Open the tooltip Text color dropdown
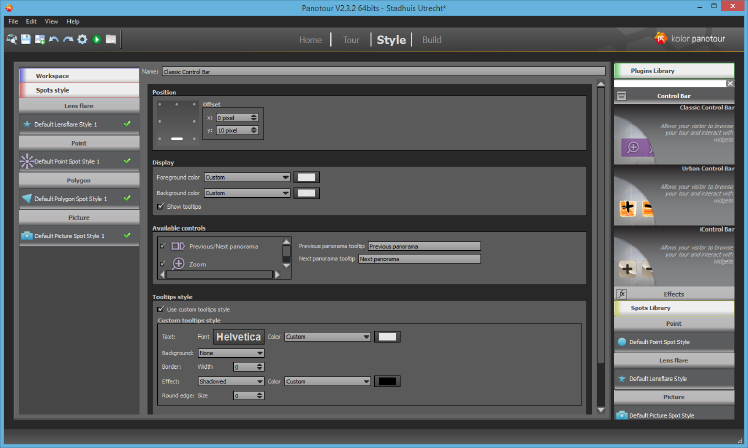Viewport: 748px width, 448px height. (x=328, y=337)
